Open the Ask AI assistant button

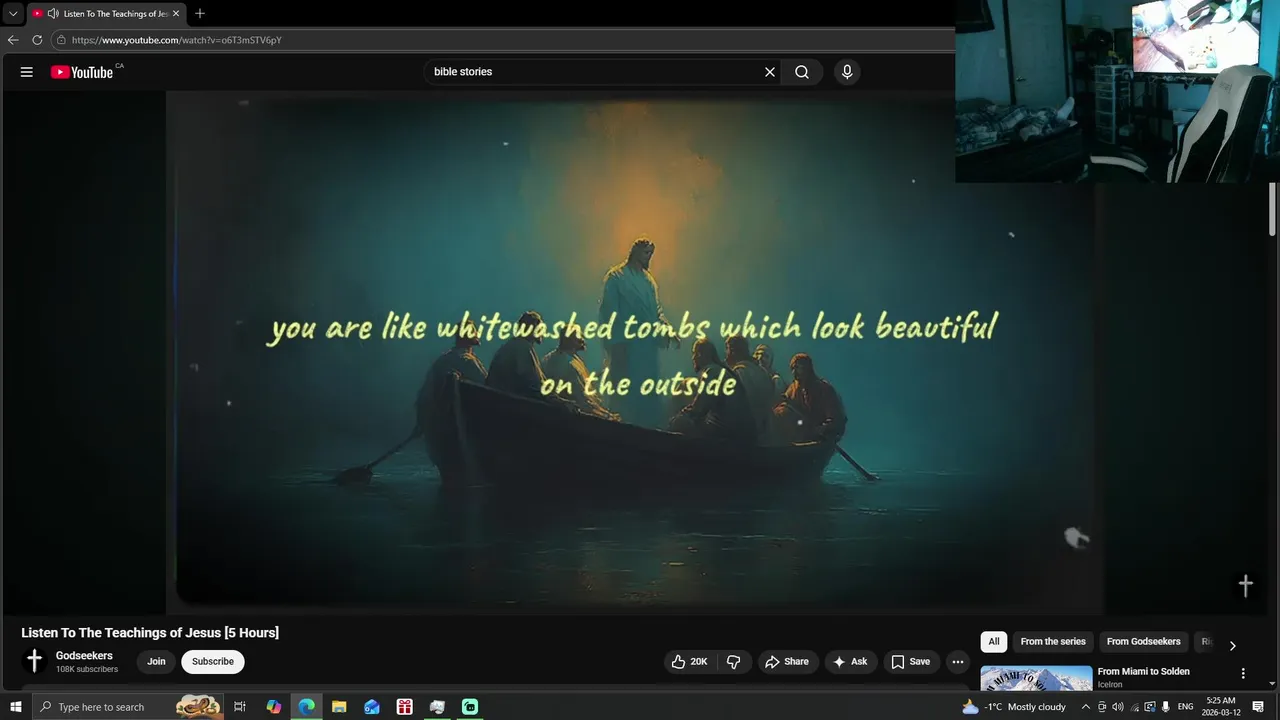[850, 662]
